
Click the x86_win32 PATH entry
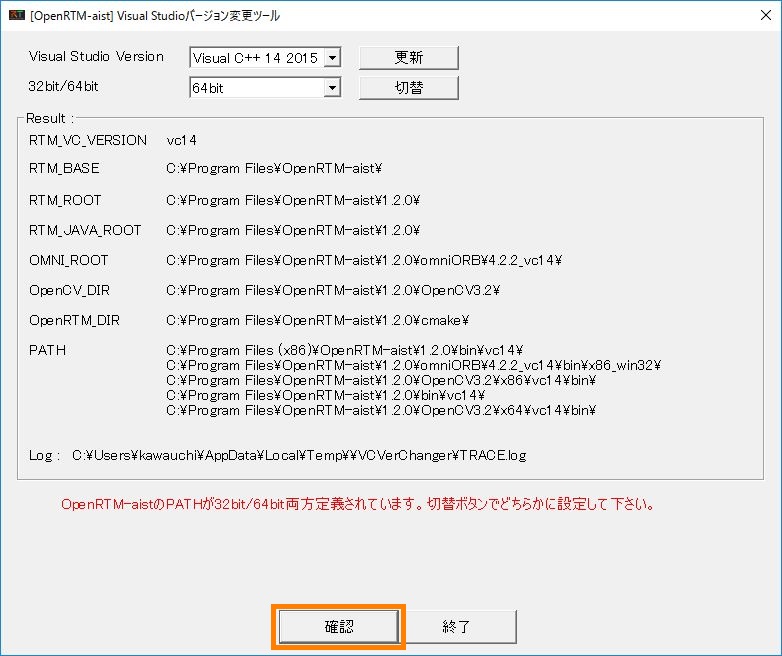click(x=413, y=365)
